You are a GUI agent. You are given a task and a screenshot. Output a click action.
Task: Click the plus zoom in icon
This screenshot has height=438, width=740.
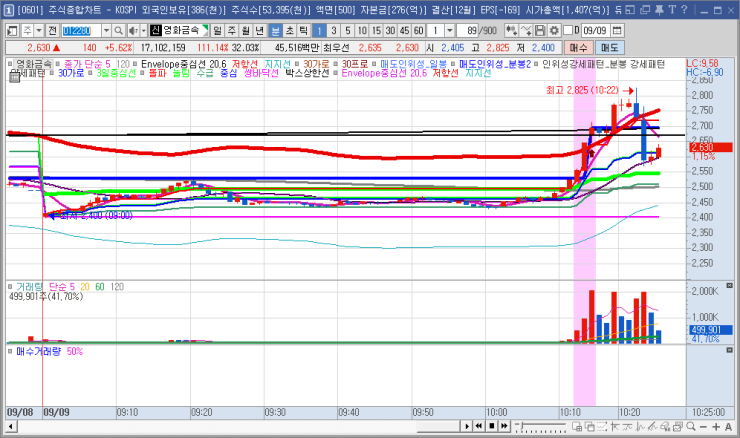pos(716,427)
